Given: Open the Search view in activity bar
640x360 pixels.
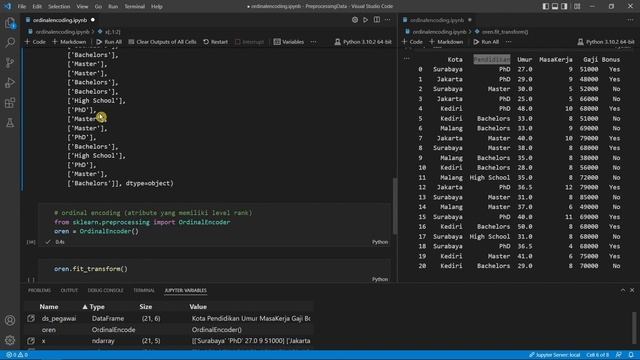Looking at the screenshot, I should point(10,42).
